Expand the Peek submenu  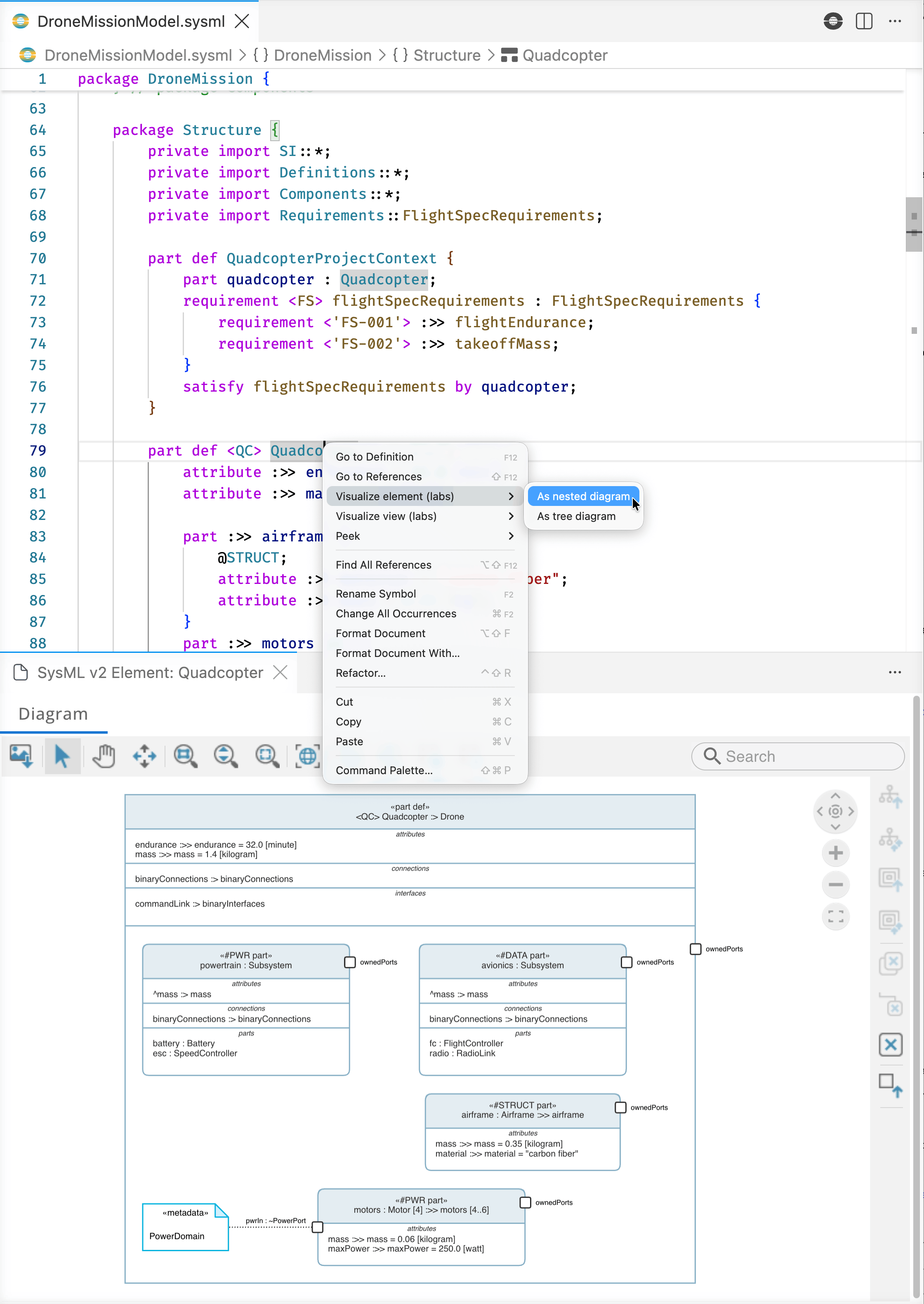click(425, 536)
